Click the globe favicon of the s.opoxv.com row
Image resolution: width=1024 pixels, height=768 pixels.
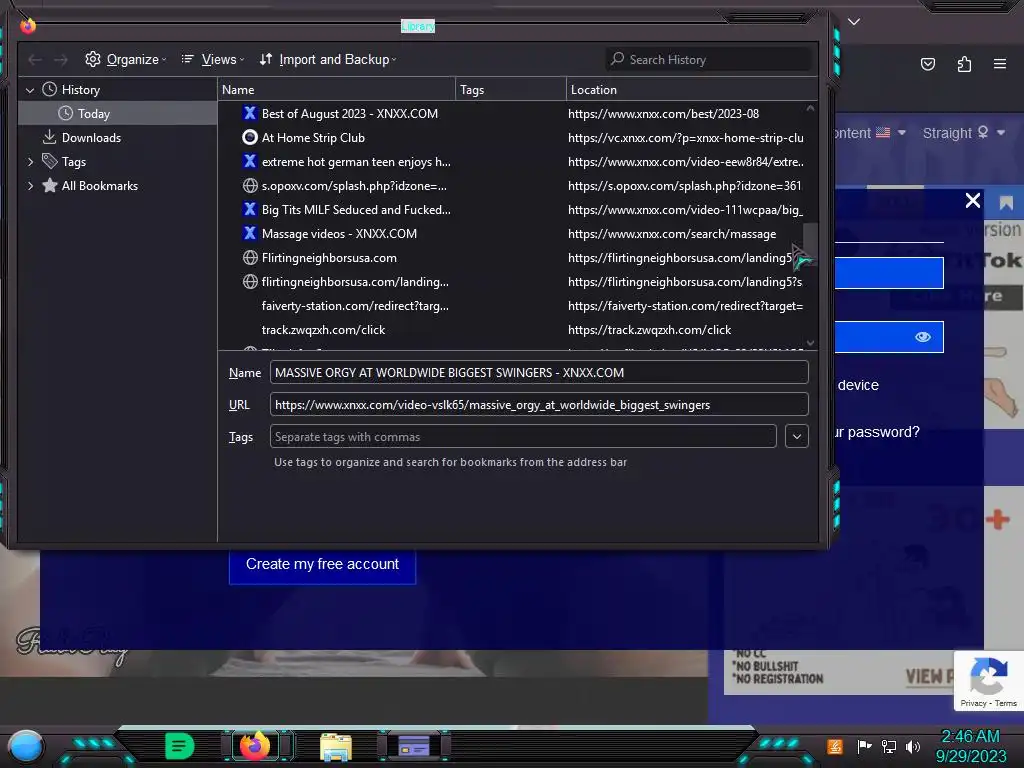pos(249,185)
